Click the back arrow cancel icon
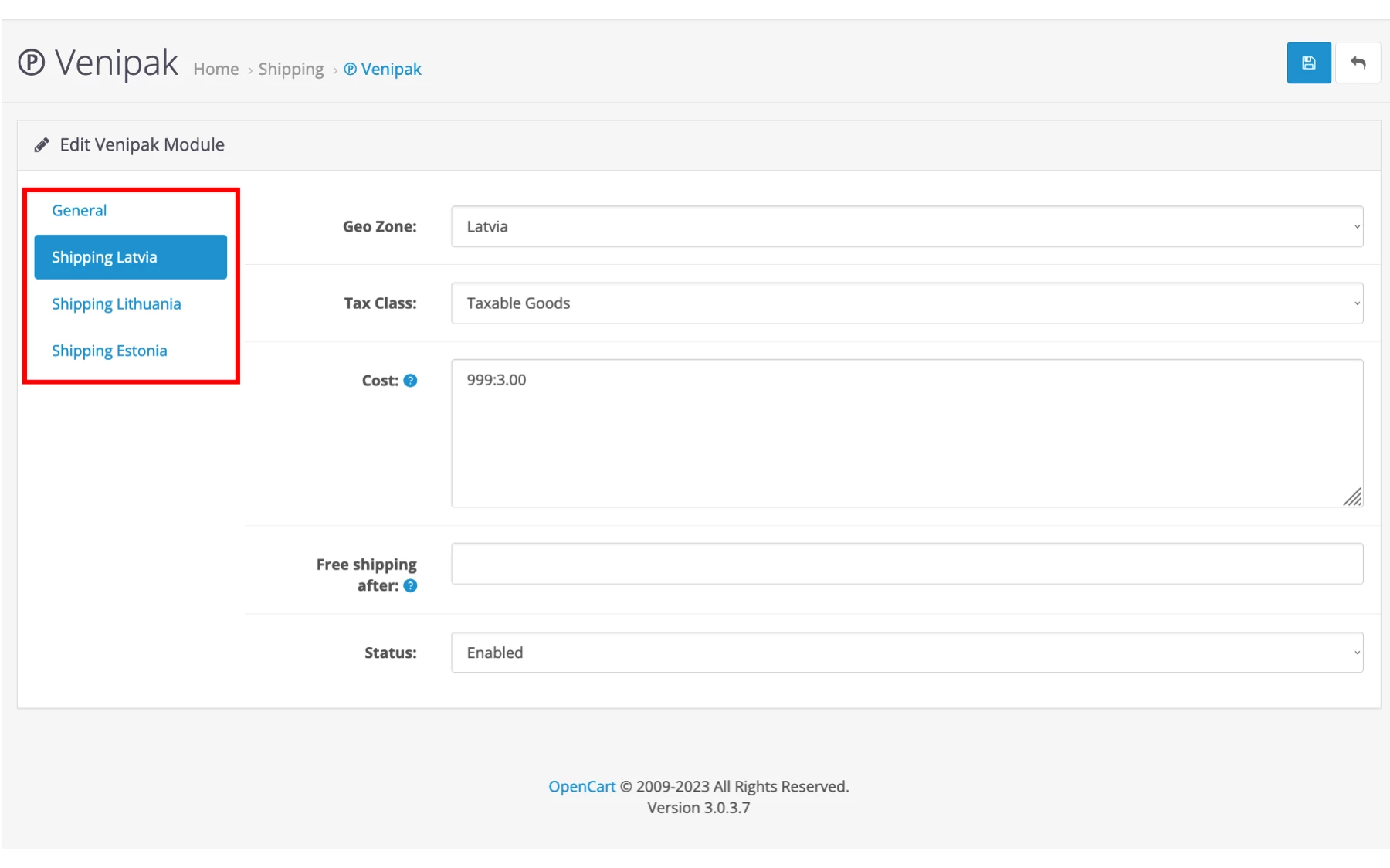The width and height of the screenshot is (1390, 868). (x=1358, y=63)
